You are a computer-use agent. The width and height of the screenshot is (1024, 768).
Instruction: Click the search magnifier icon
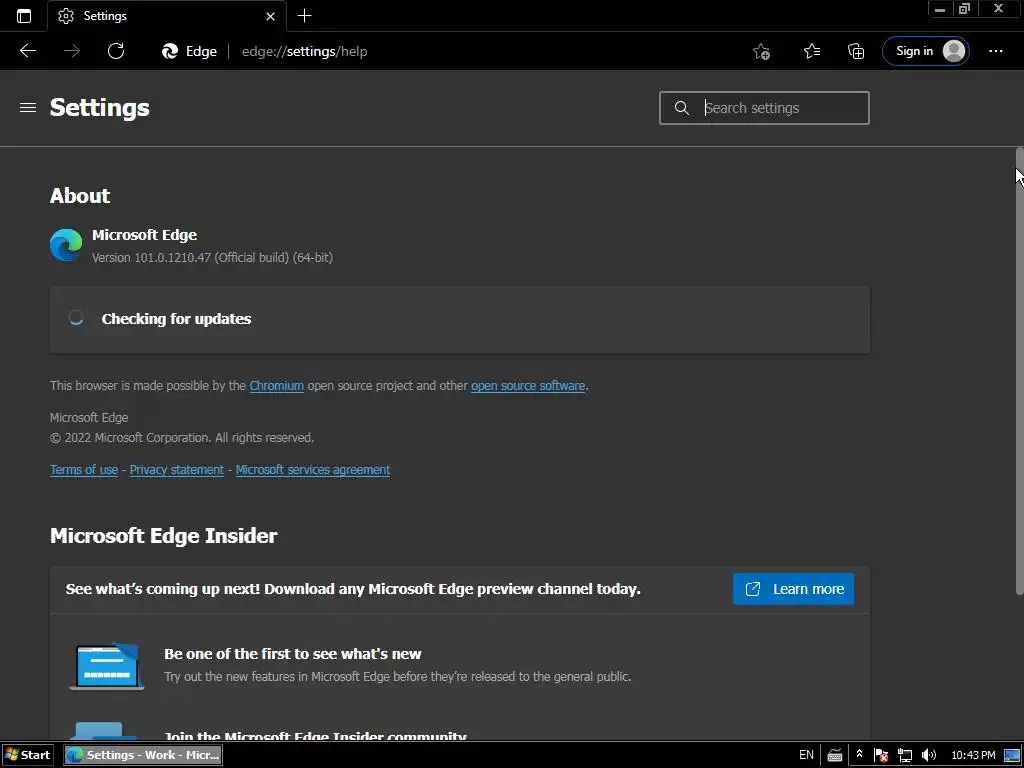[x=681, y=108]
